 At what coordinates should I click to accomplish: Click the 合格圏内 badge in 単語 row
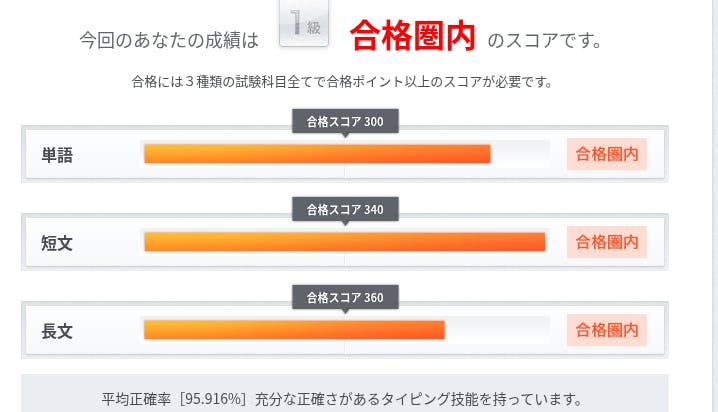pos(607,154)
